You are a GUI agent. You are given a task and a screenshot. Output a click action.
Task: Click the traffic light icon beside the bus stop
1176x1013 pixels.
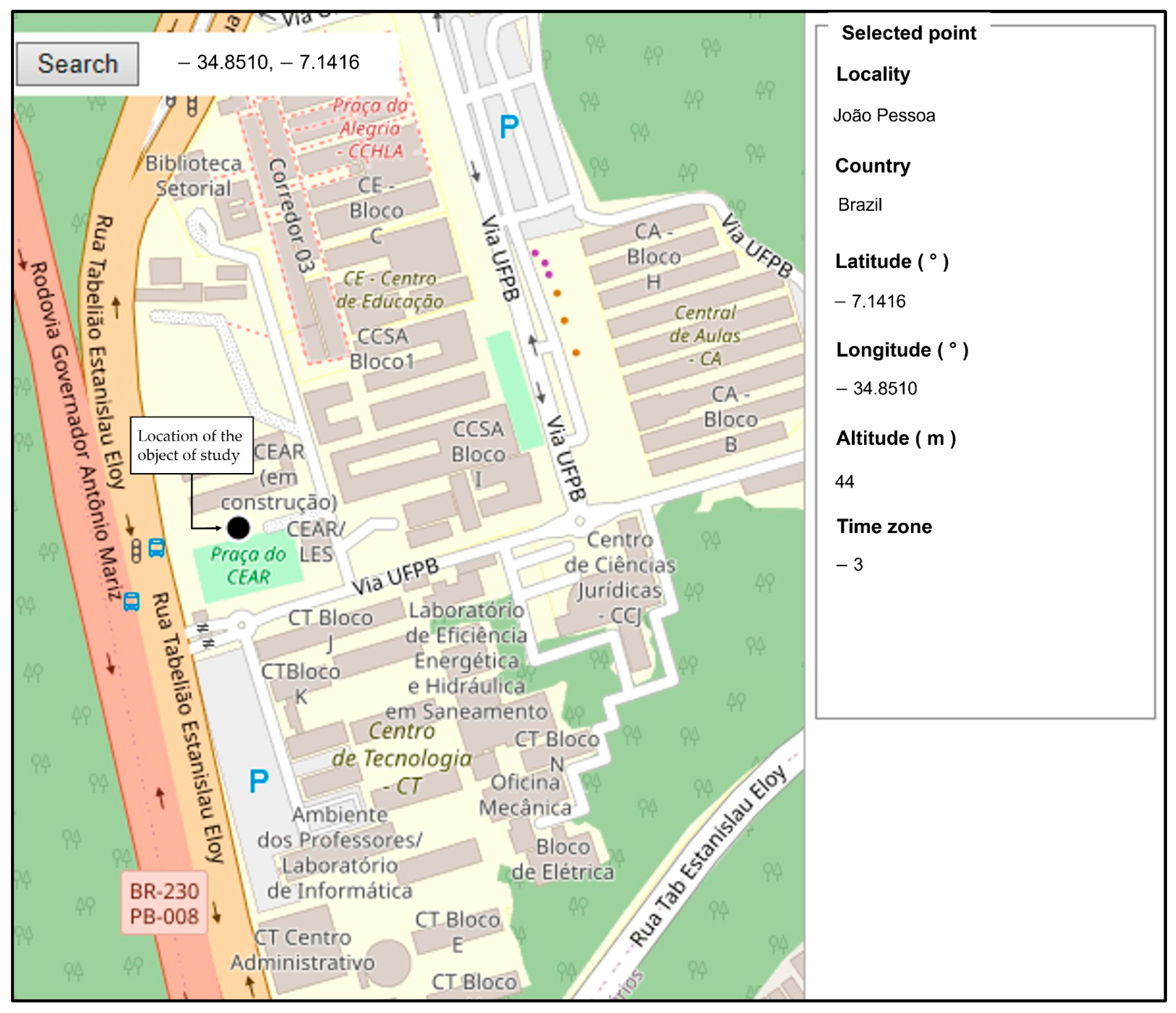click(136, 551)
